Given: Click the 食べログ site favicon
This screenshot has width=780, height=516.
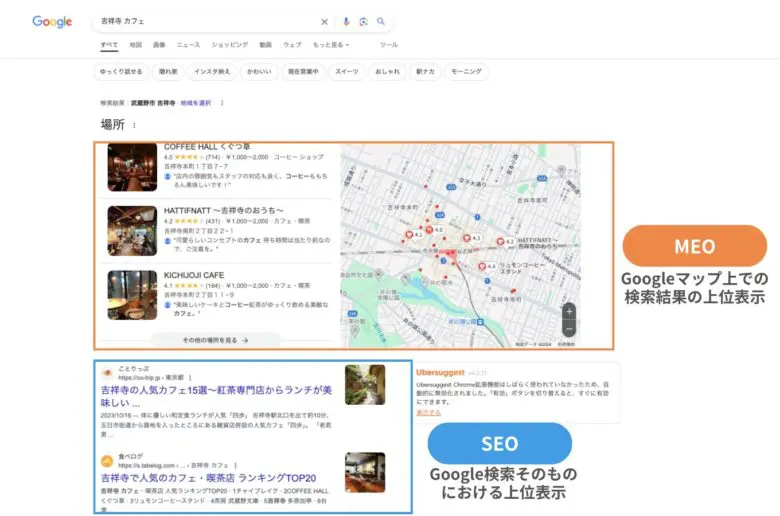Looking at the screenshot, I should tap(107, 461).
